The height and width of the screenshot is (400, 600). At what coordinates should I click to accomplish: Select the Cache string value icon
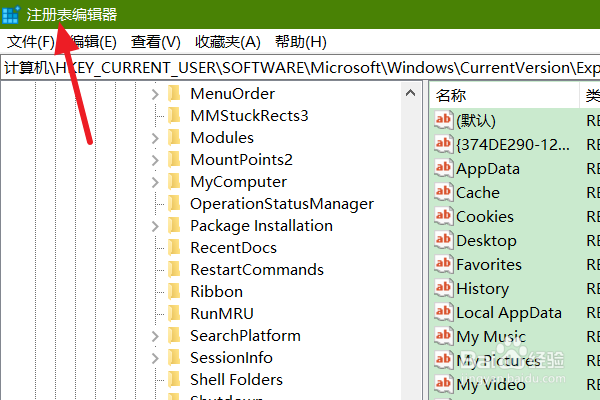point(444,192)
